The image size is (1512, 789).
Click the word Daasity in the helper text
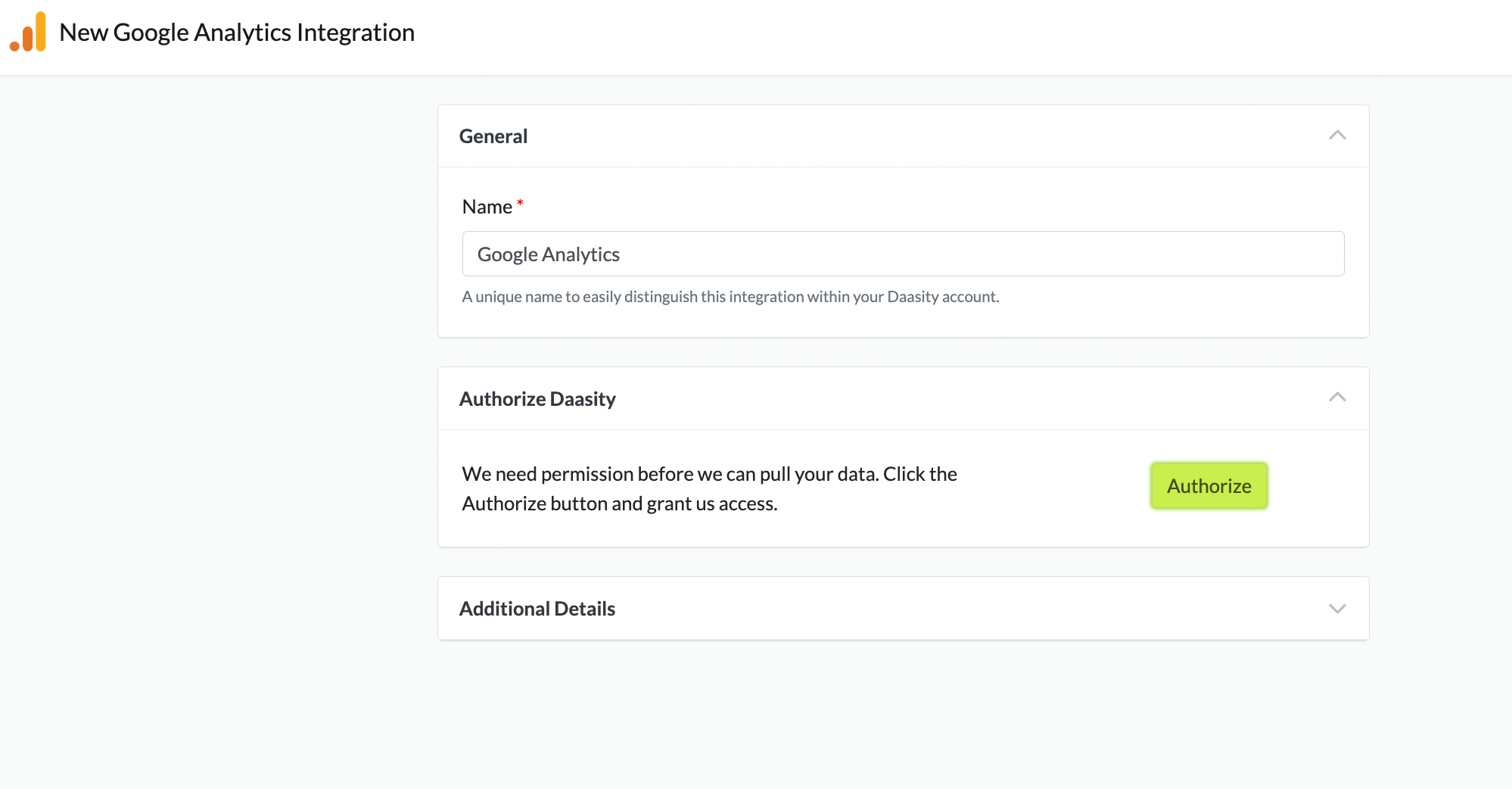pyautogui.click(x=913, y=297)
